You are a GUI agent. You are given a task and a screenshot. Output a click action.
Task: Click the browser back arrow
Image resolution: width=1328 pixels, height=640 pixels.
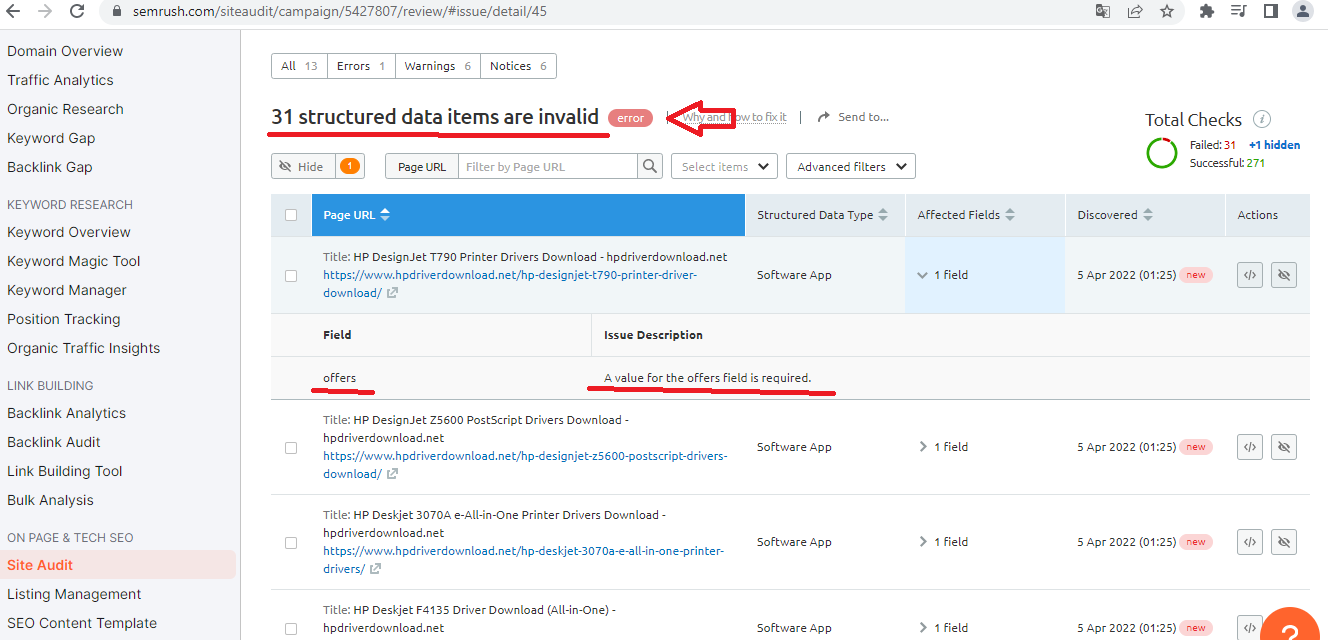pyautogui.click(x=13, y=12)
